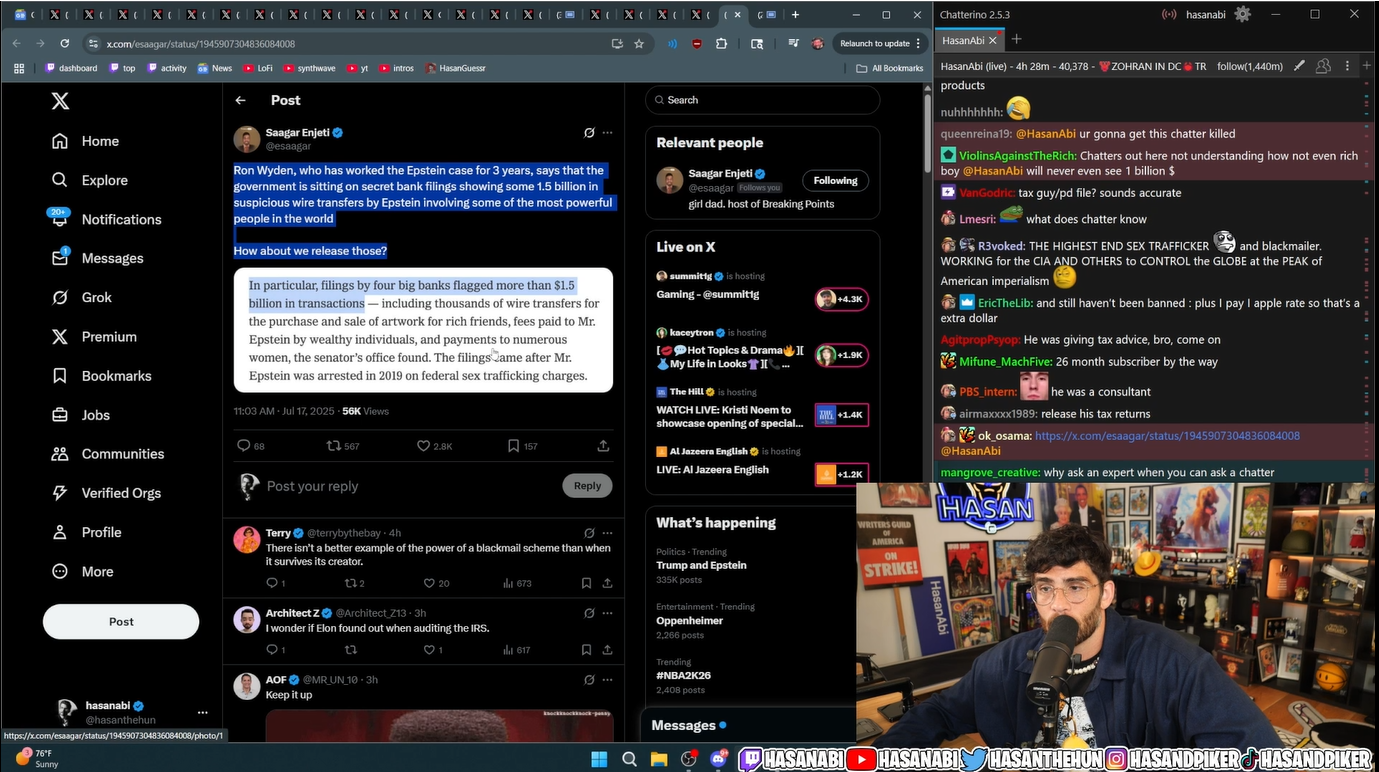This screenshot has width=1379, height=772.
Task: Open Chatterino split three-dot menu
Action: click(x=1347, y=66)
